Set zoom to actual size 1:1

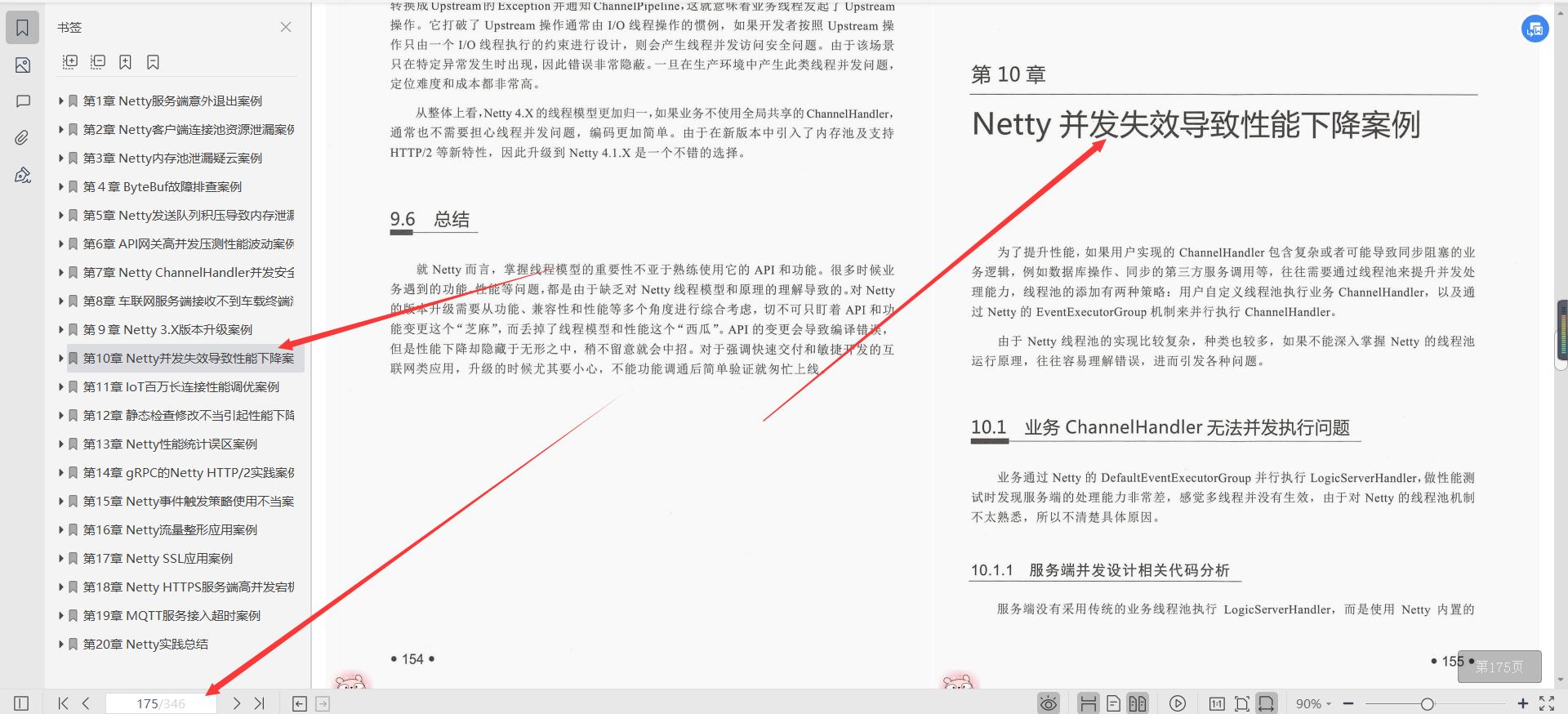click(1216, 703)
